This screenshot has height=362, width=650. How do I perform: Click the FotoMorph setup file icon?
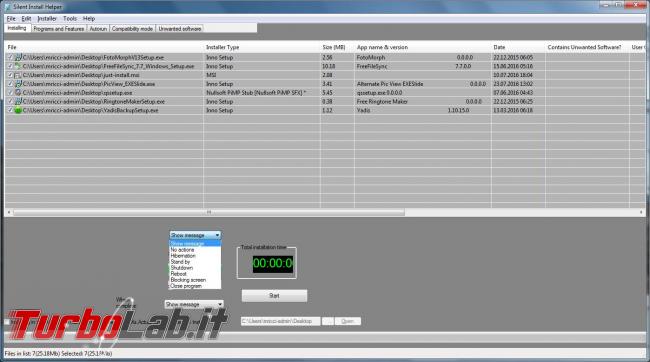(18, 58)
